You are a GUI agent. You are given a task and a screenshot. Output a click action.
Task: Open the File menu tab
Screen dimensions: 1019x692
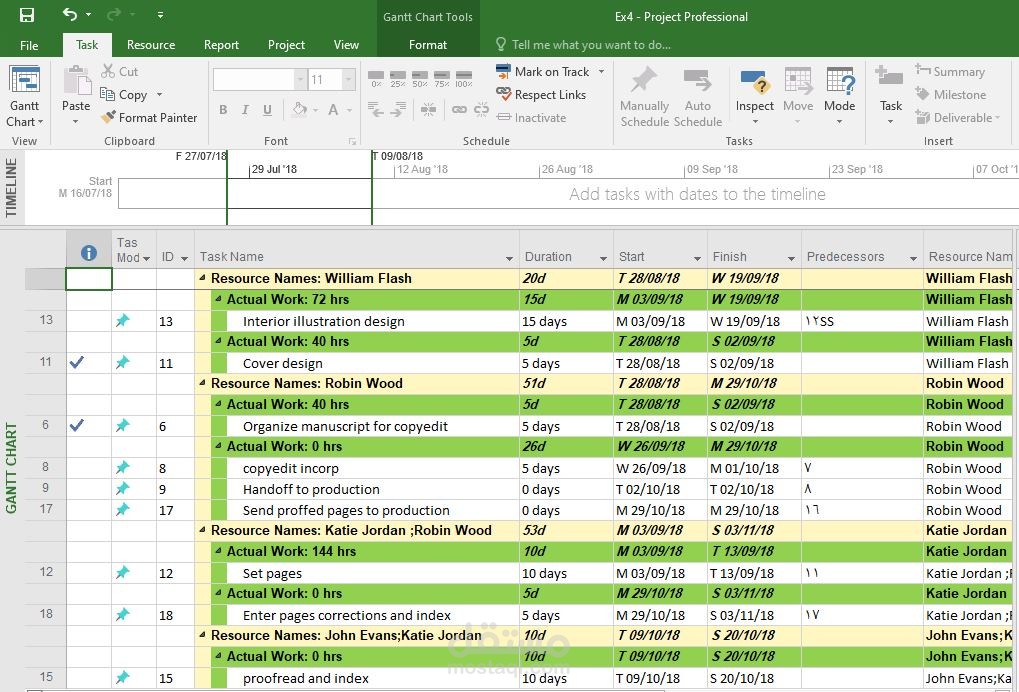pos(29,45)
